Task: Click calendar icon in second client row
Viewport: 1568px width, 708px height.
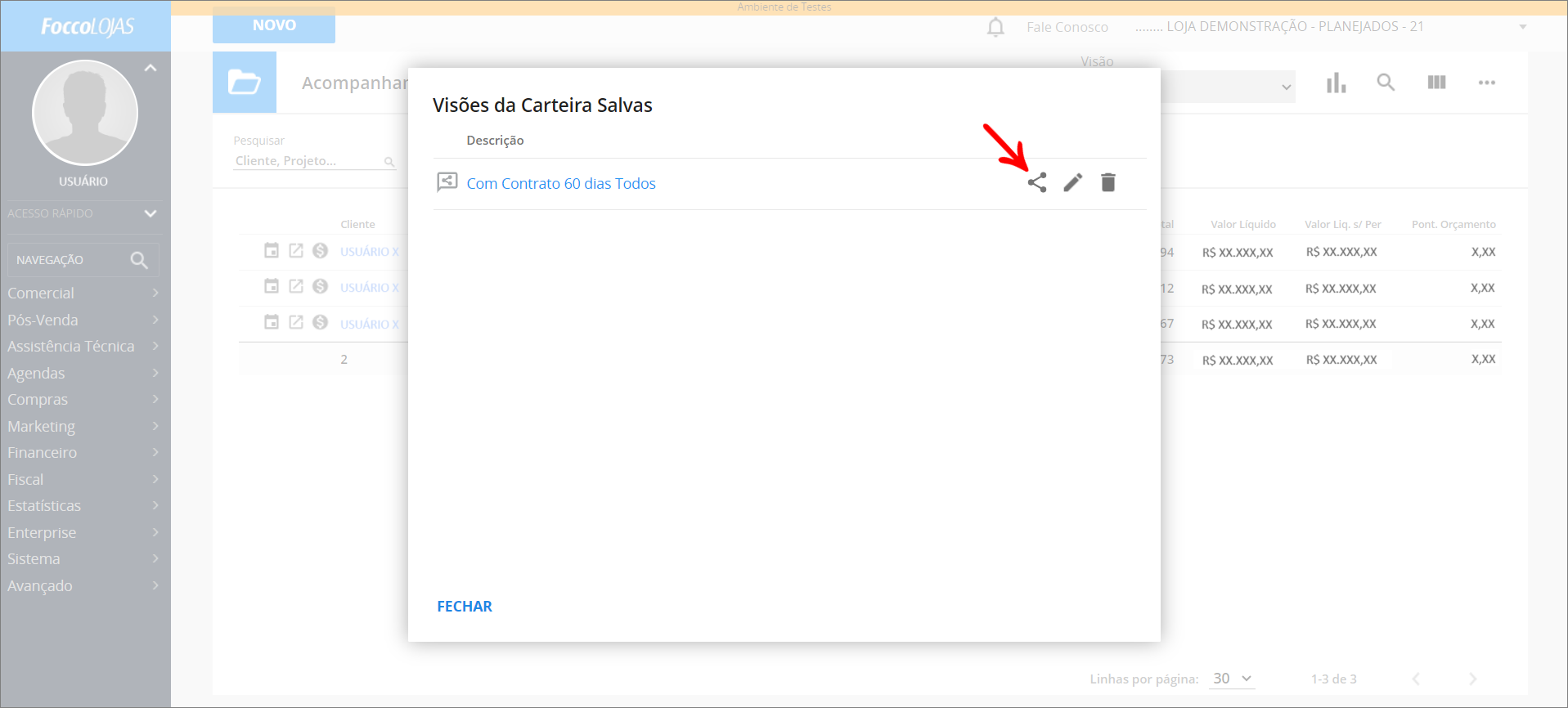Action: pos(272,286)
